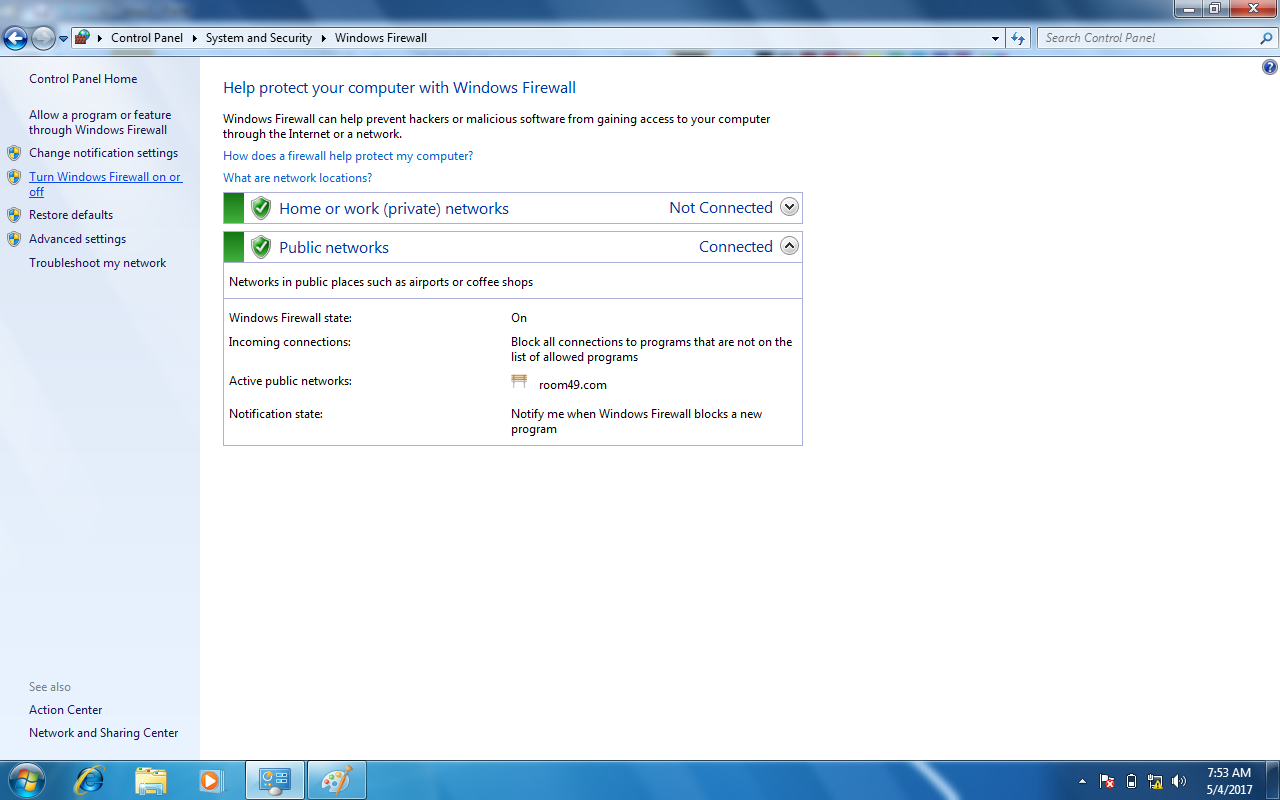Show hidden tray icons arrow

click(1082, 781)
